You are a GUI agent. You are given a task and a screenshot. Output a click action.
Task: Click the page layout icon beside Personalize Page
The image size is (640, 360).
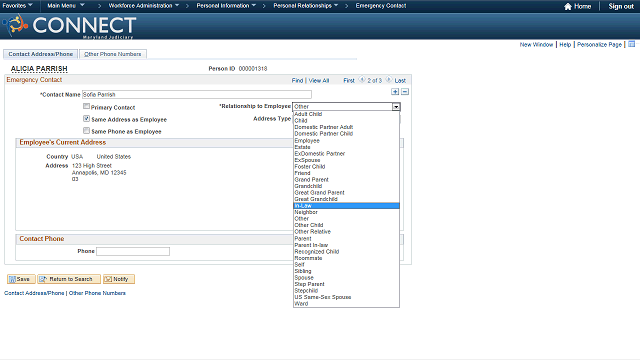(631, 44)
